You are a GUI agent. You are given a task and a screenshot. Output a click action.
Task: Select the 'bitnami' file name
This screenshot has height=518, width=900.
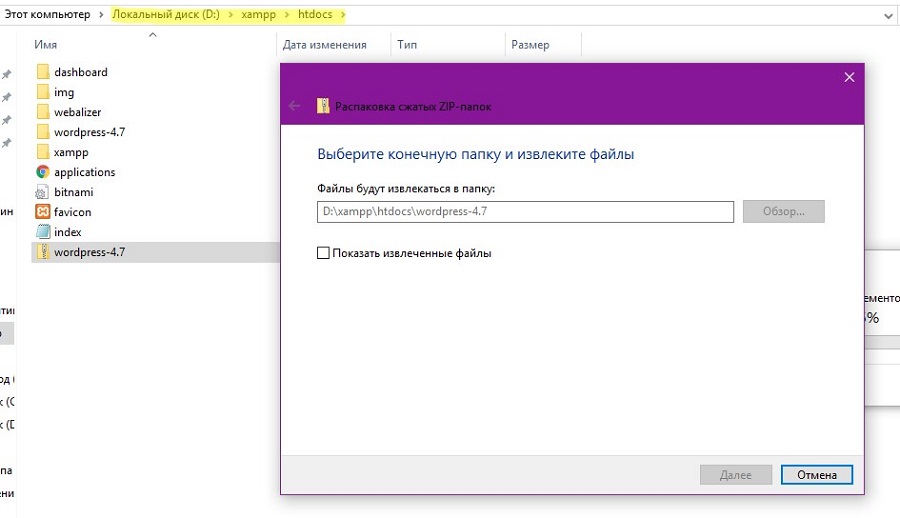(73, 192)
